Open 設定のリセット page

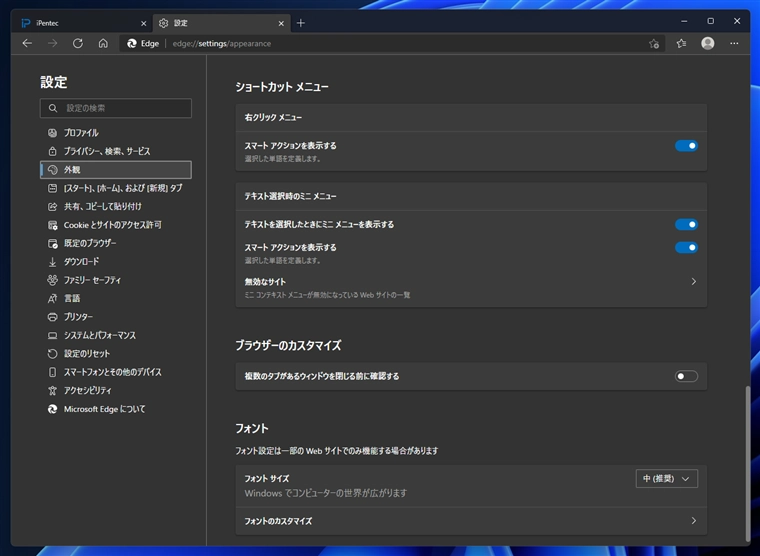point(116,354)
